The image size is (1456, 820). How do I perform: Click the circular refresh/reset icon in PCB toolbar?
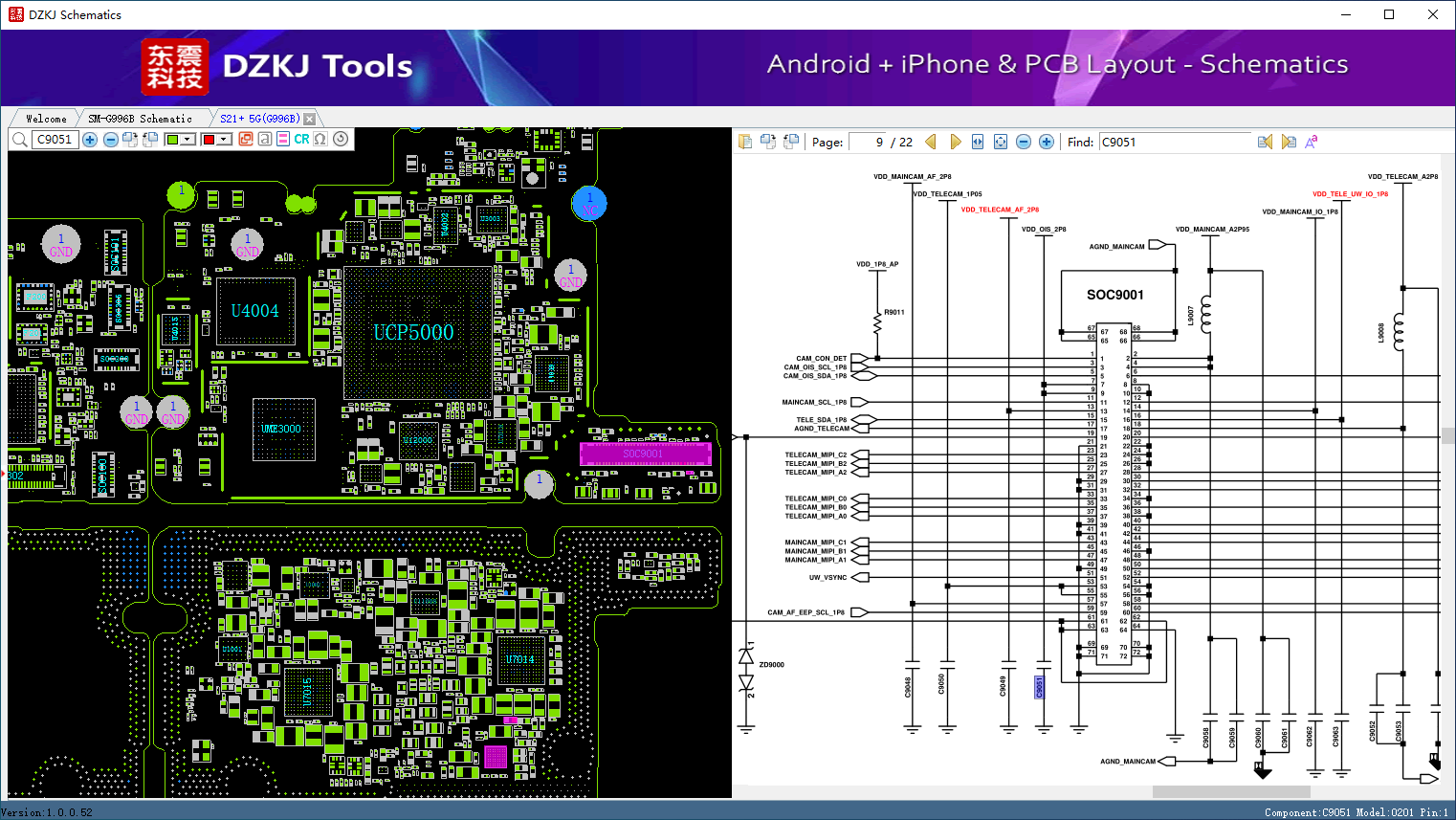click(341, 139)
